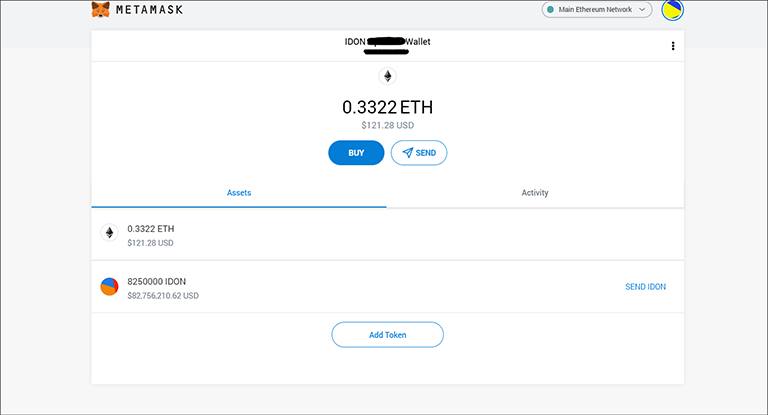Open the Main Ethereum Network dropdown

[597, 9]
